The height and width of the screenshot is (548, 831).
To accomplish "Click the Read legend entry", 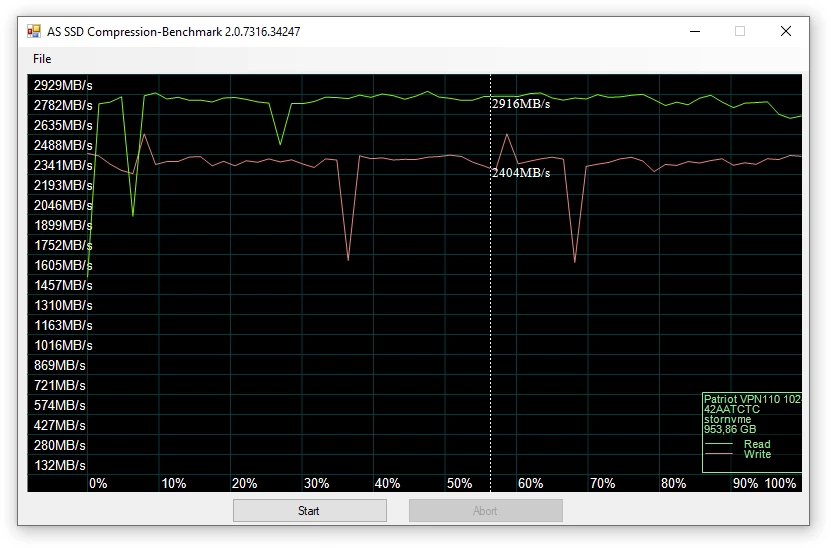I will point(757,444).
